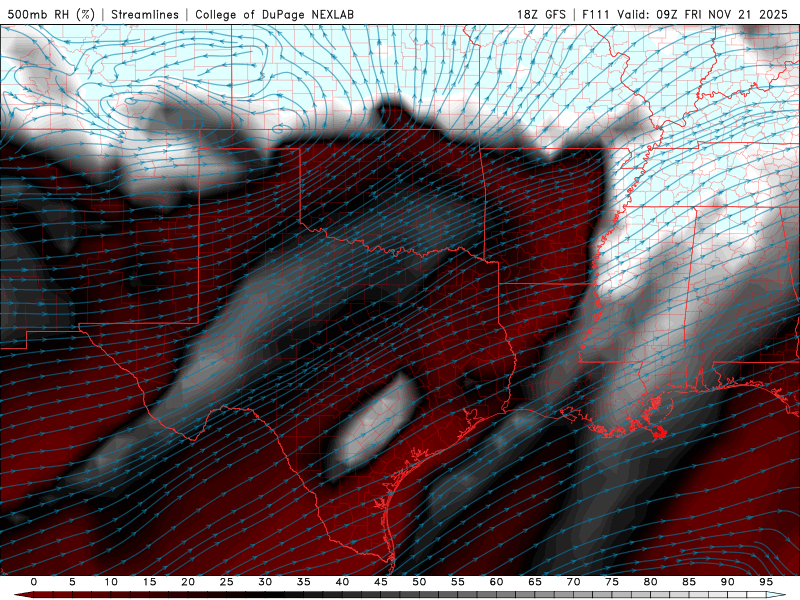
Task: Click the "35" label on the color scale
Action: [304, 582]
